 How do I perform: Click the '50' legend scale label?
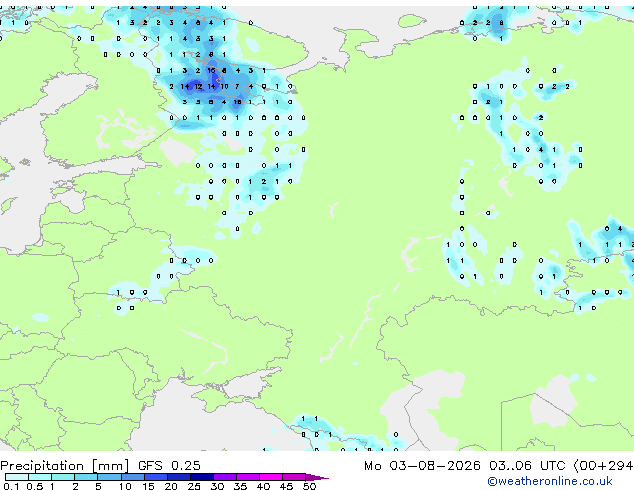click(x=309, y=486)
